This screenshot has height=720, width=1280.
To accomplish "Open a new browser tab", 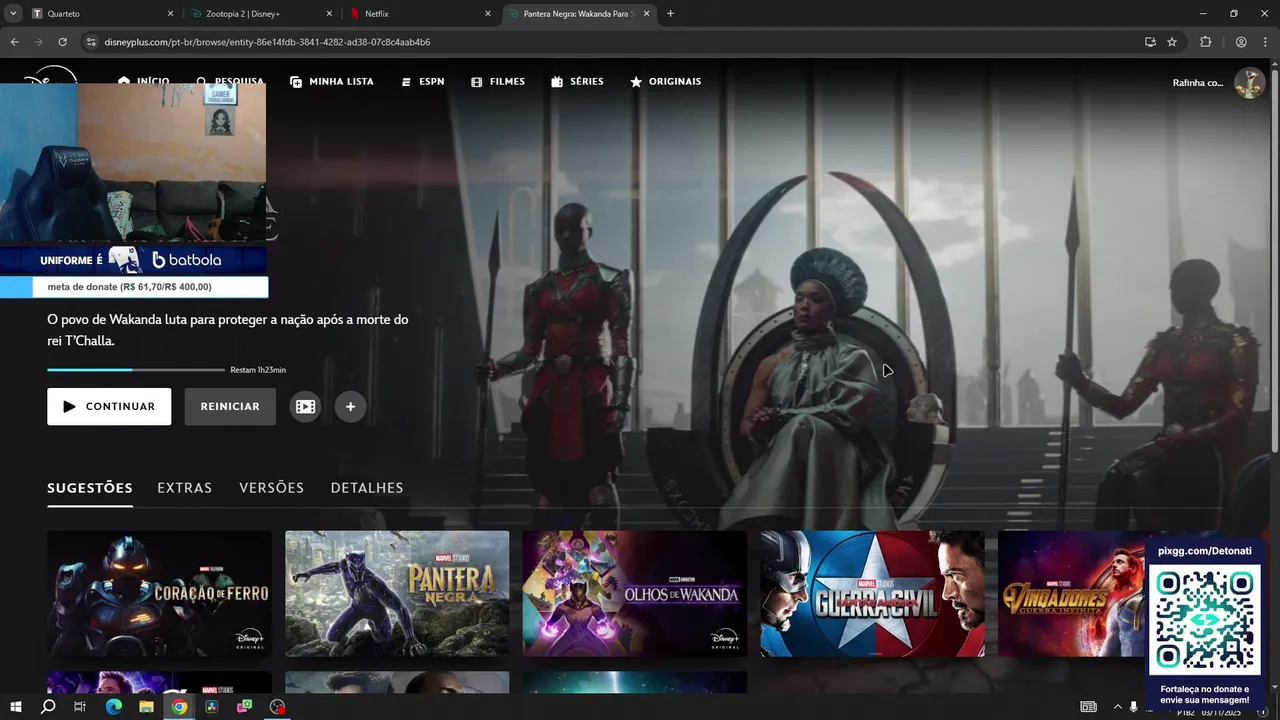I will coord(670,14).
